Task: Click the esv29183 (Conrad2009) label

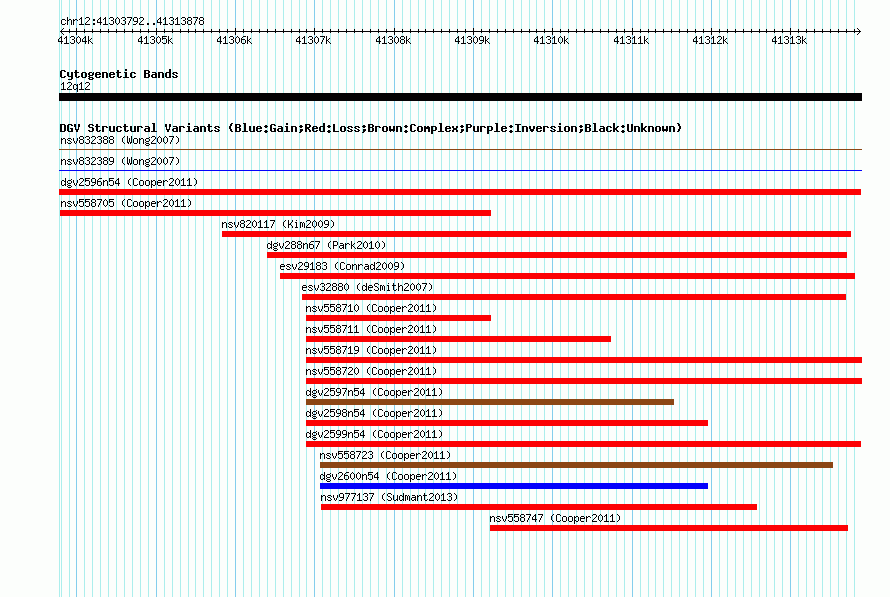Action: 342,266
